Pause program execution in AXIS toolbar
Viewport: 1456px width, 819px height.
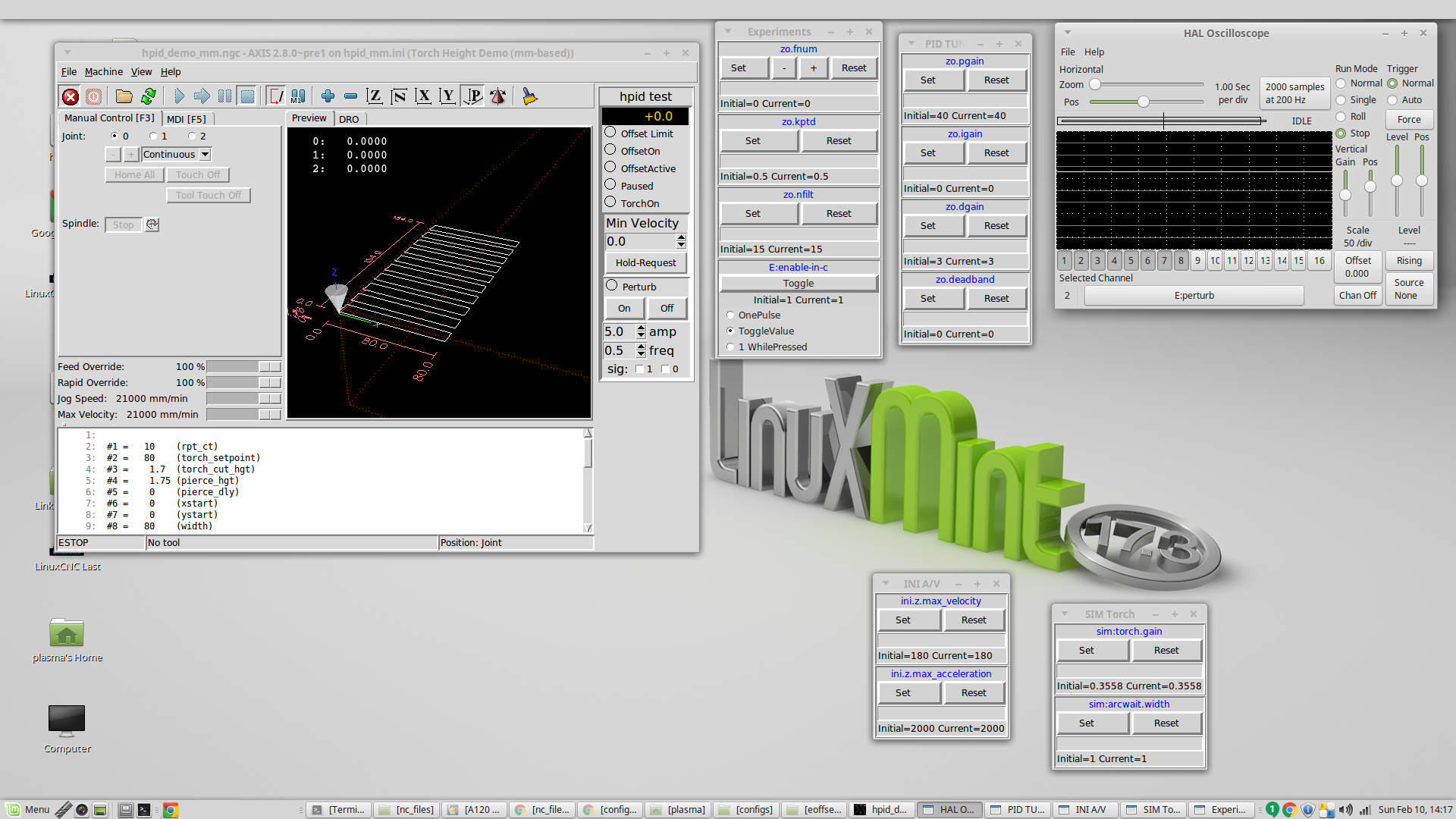click(224, 96)
